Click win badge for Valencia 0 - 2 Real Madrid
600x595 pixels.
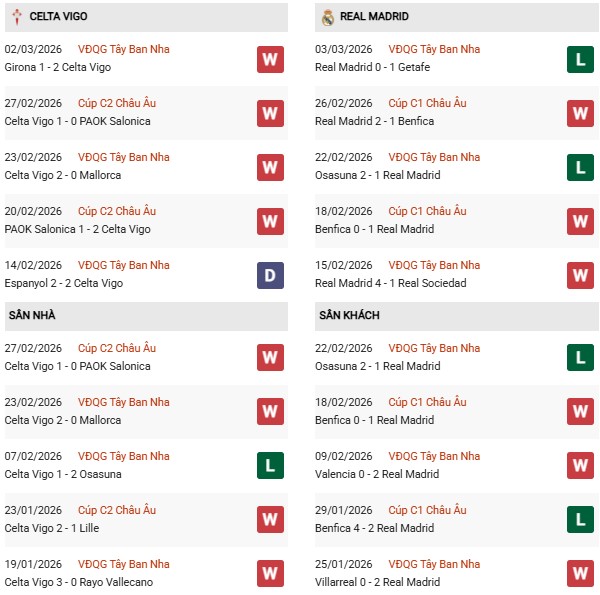(x=580, y=465)
